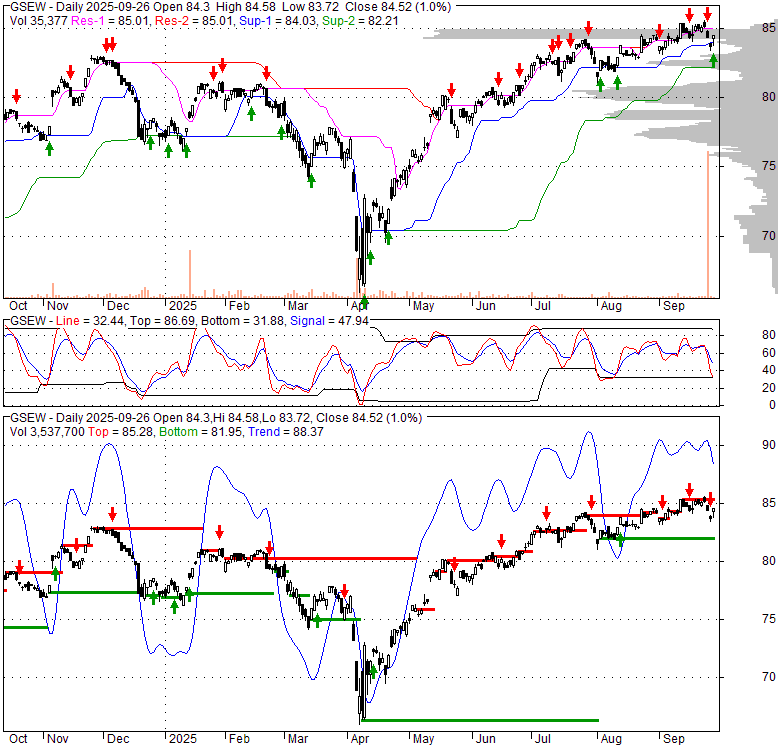Click the orange January 2025 volume spike bar

(190, 274)
